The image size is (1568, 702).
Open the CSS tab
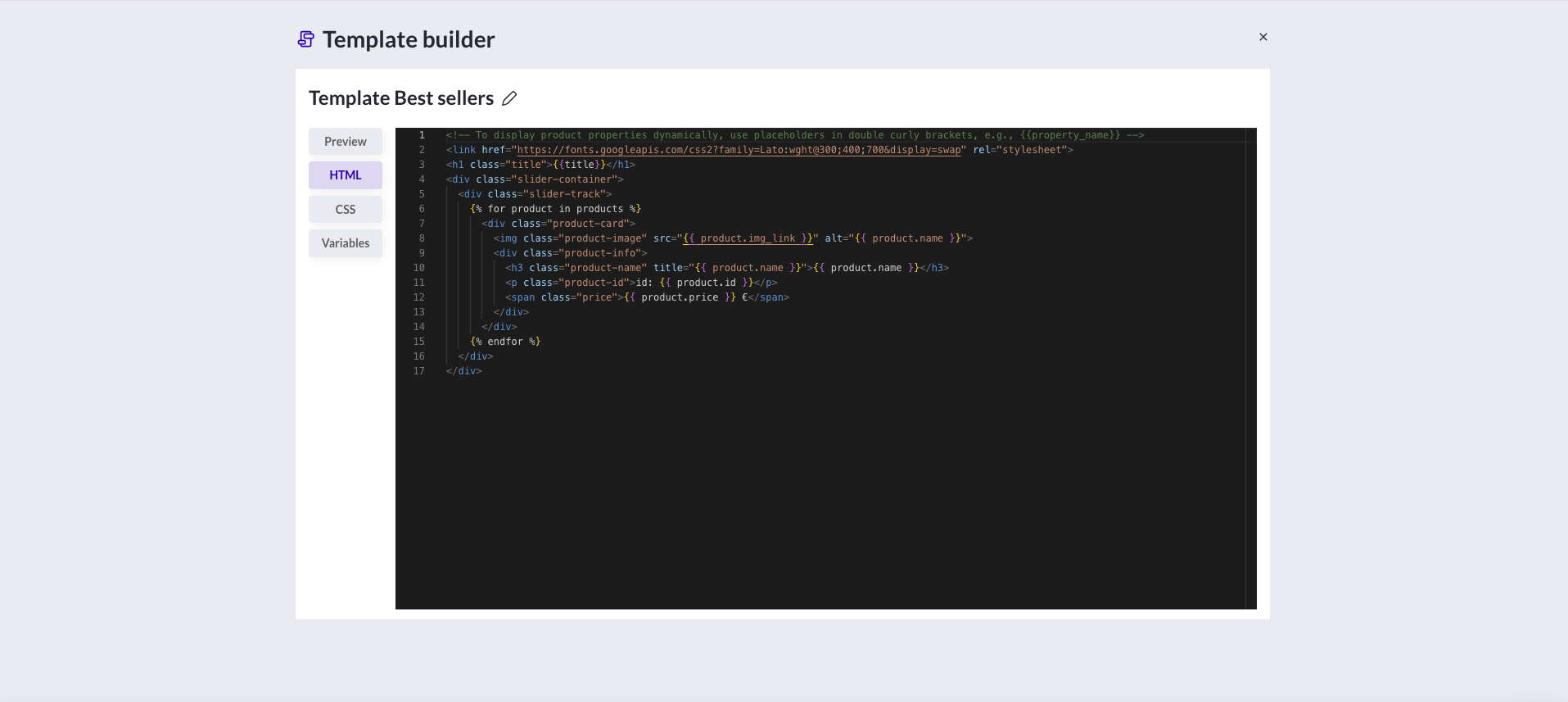tap(345, 210)
